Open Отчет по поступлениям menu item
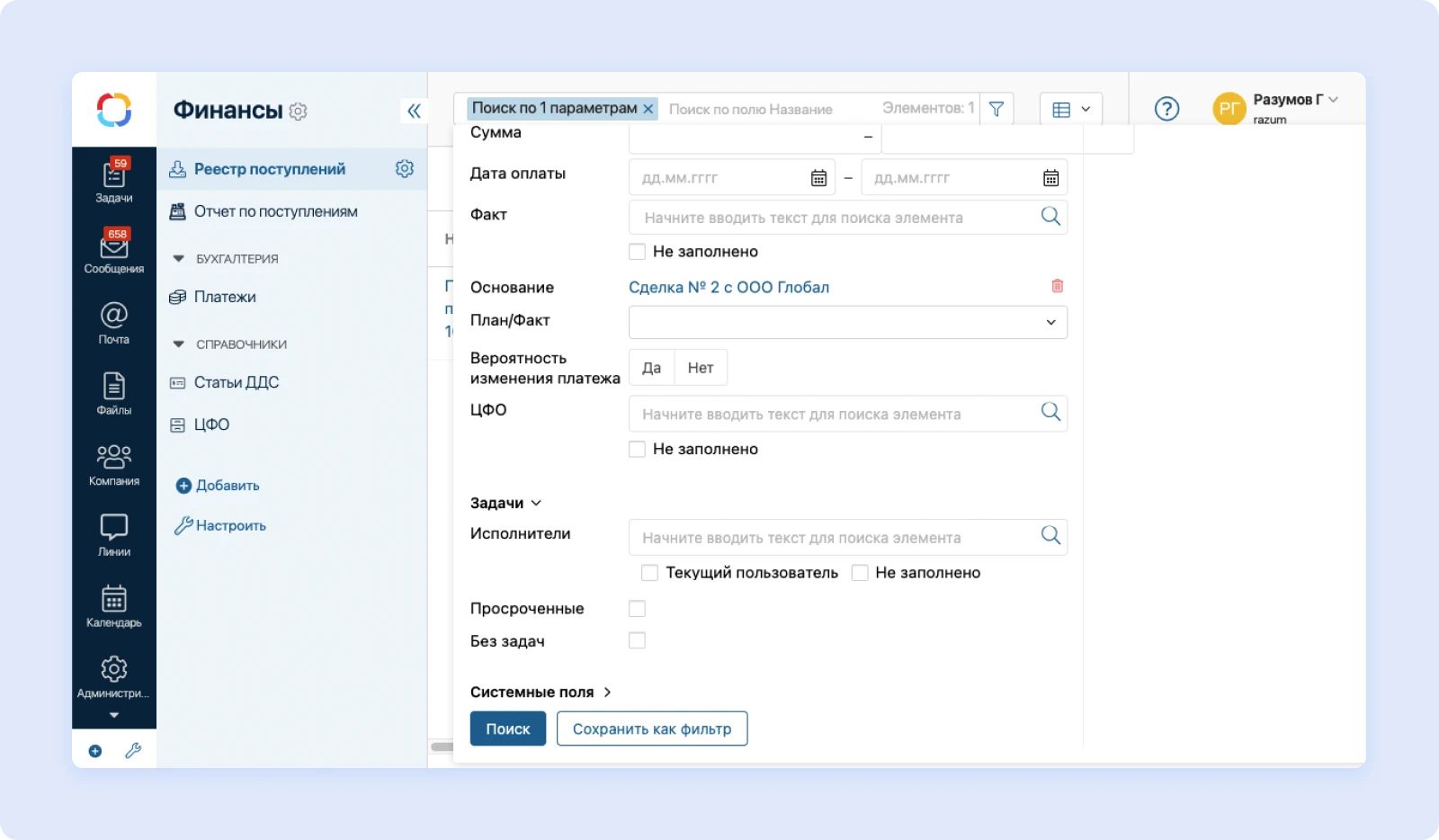This screenshot has width=1439, height=840. (x=275, y=211)
